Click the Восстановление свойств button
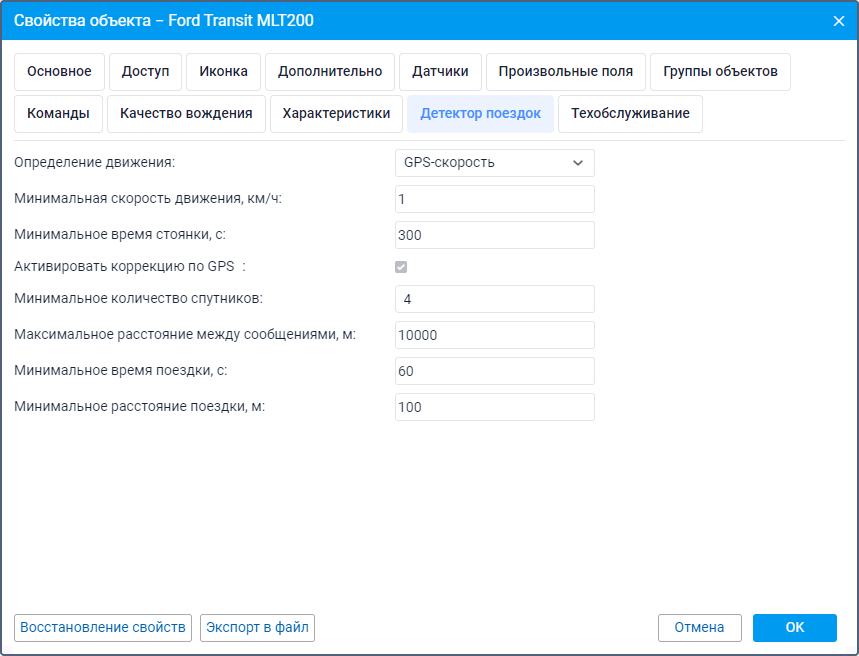Image resolution: width=859 pixels, height=656 pixels. pyautogui.click(x=103, y=628)
